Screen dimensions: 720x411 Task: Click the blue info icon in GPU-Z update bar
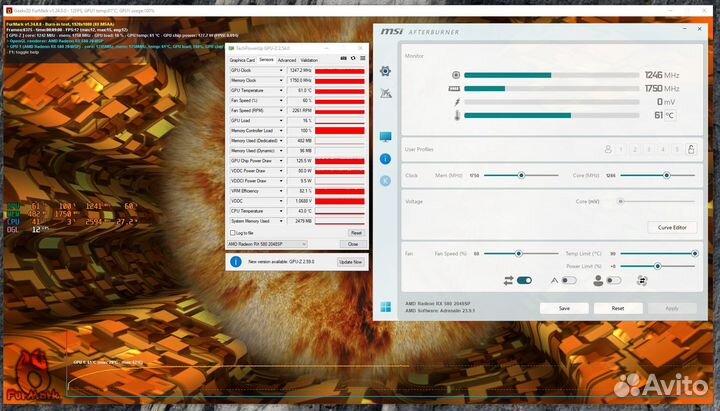[x=236, y=262]
